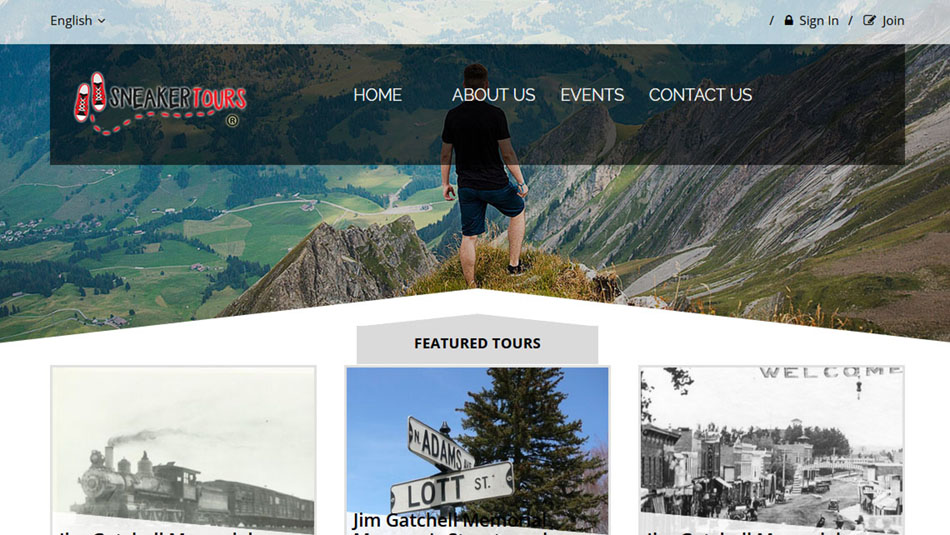Click the red sneakers icon in the logo
Screen dimensions: 950x535
[x=90, y=97]
